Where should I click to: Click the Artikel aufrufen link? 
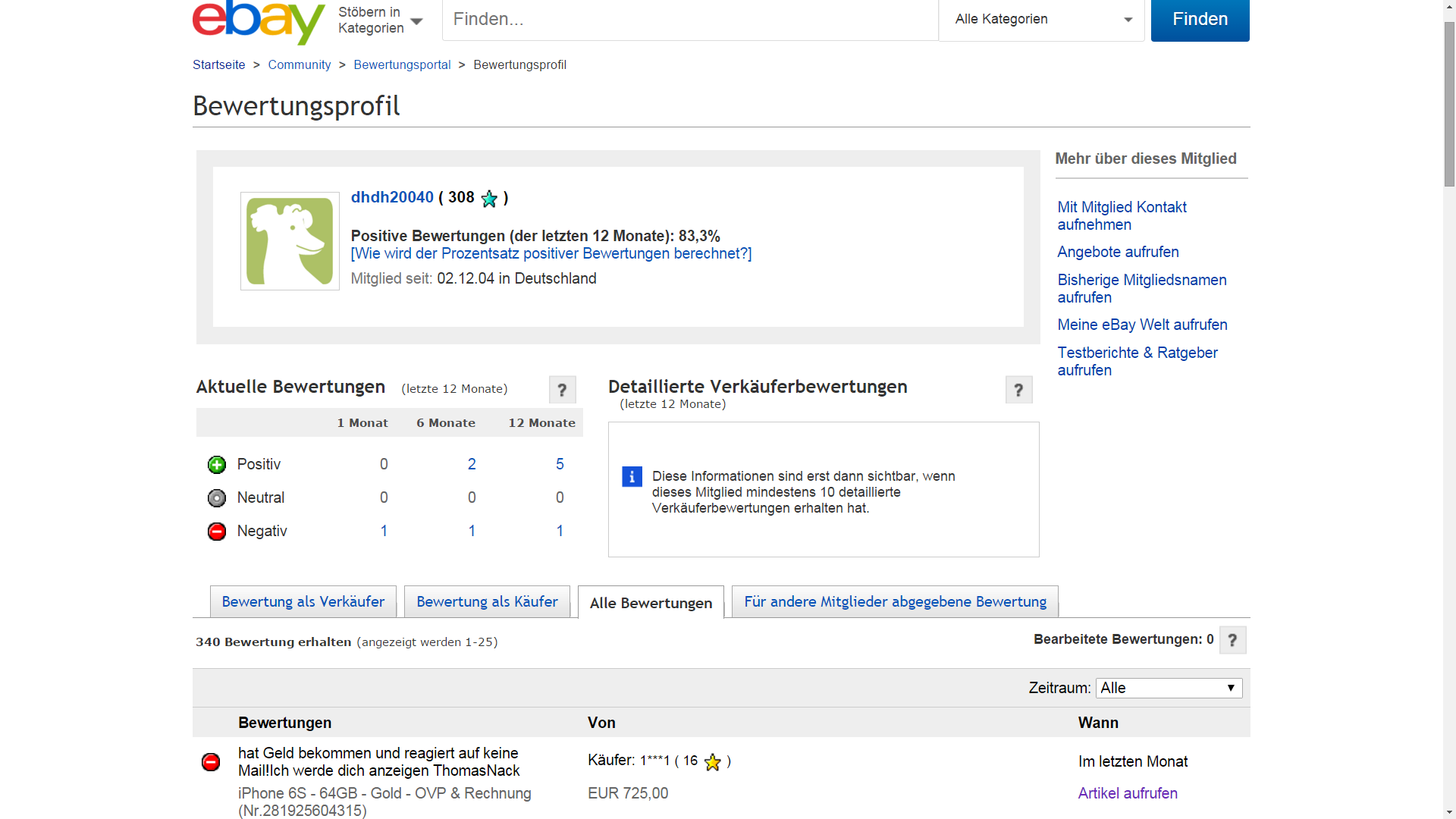tap(1128, 793)
